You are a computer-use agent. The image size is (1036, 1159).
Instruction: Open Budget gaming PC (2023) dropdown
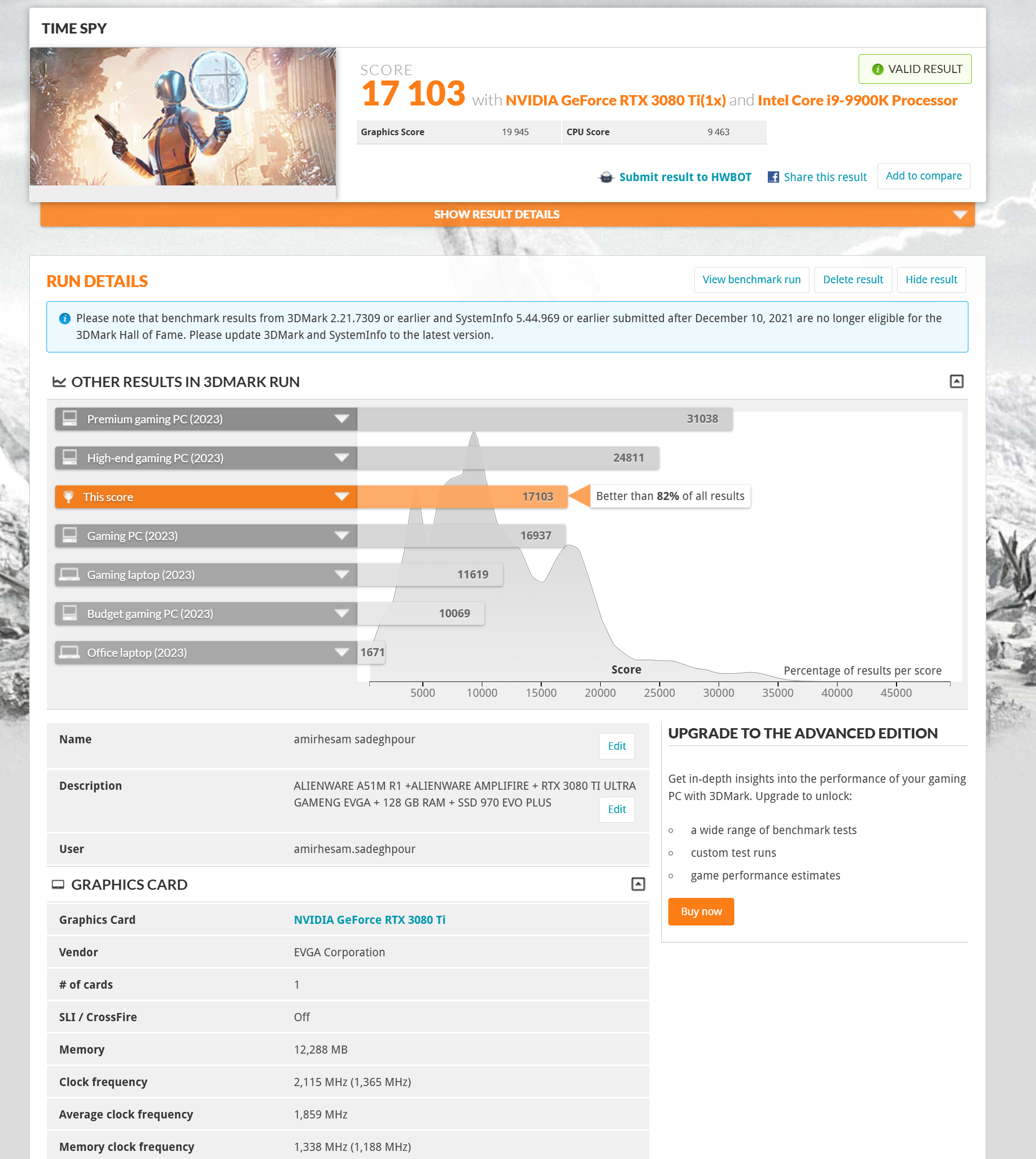(x=342, y=614)
